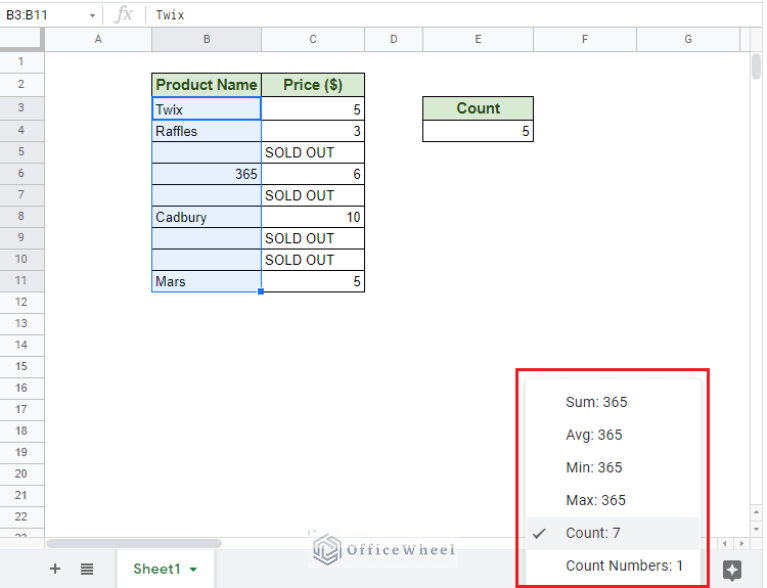Click the formula bar showing Twix
This screenshot has height=588, width=767.
tap(450, 15)
